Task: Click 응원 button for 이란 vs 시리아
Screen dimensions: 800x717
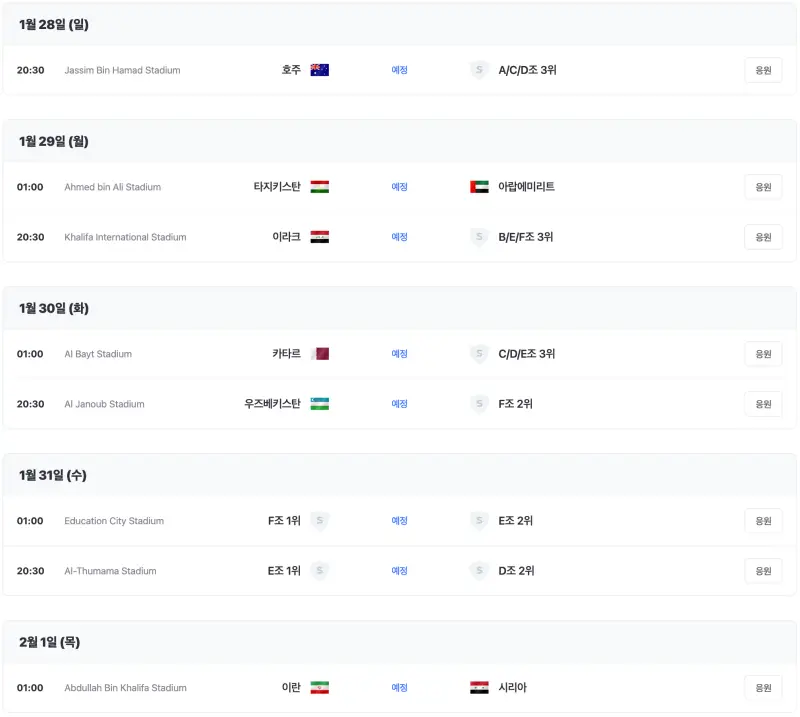Action: click(763, 687)
